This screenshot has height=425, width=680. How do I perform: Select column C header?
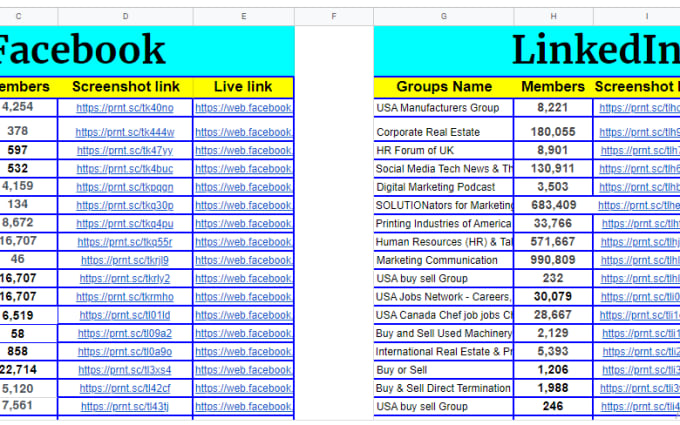[x=29, y=16]
